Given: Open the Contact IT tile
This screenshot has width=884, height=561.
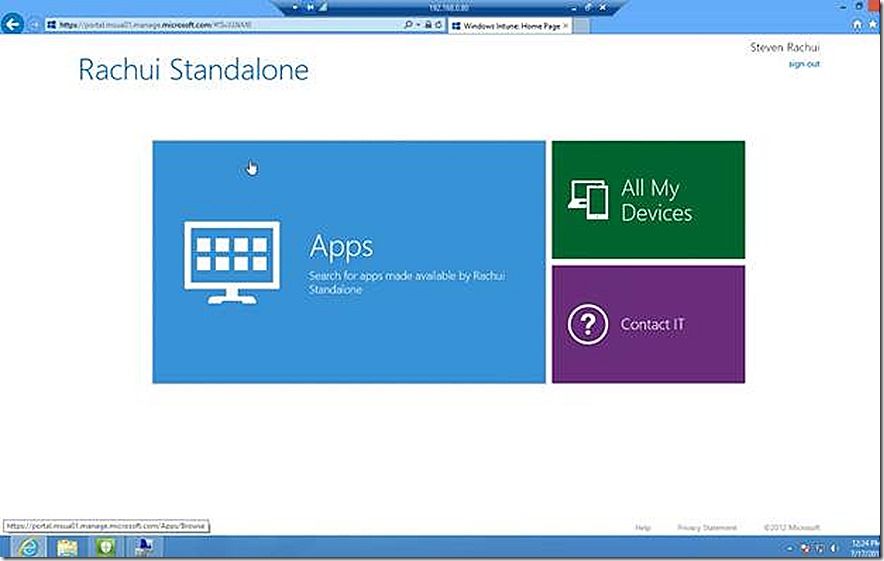Looking at the screenshot, I should pyautogui.click(x=648, y=324).
